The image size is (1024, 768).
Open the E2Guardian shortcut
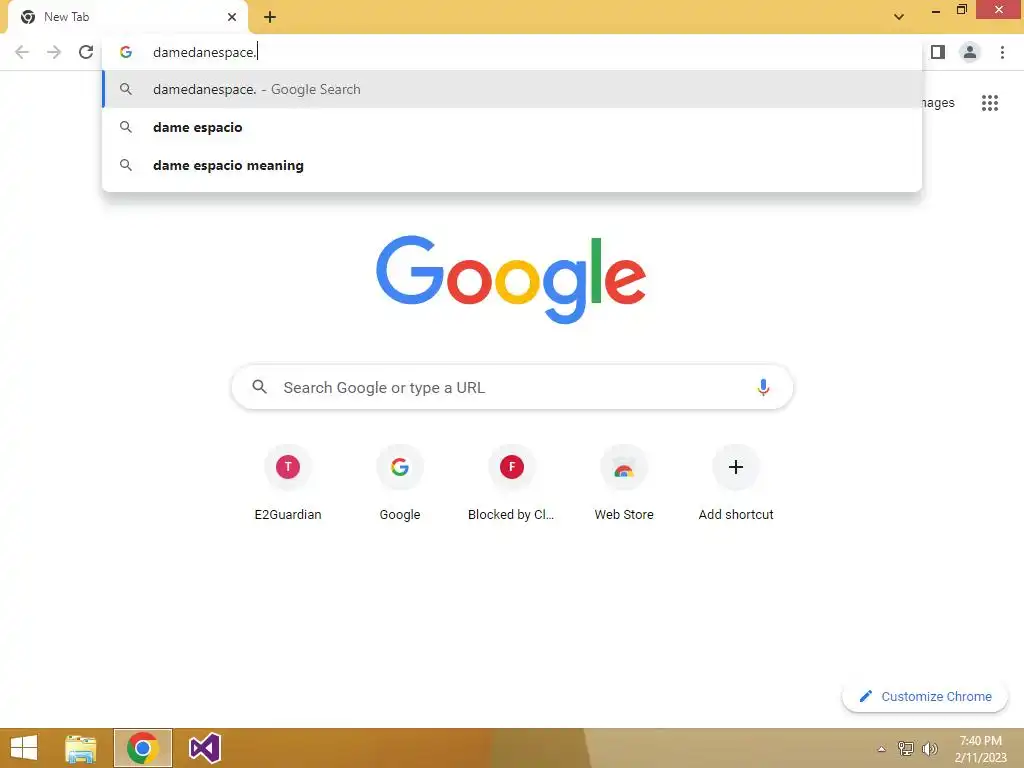tap(287, 483)
